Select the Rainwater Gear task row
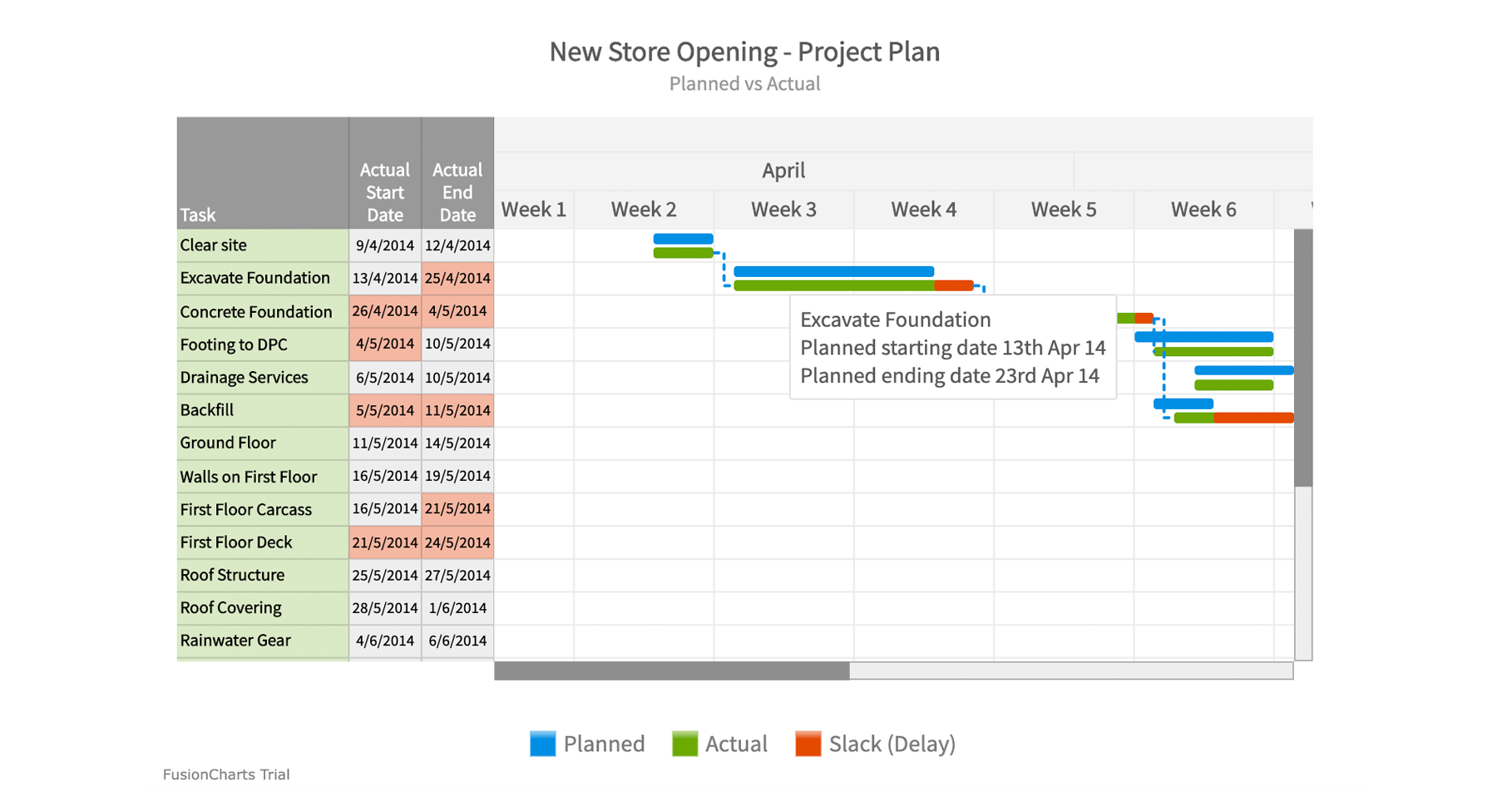This screenshot has width=1512, height=792. pyautogui.click(x=236, y=641)
